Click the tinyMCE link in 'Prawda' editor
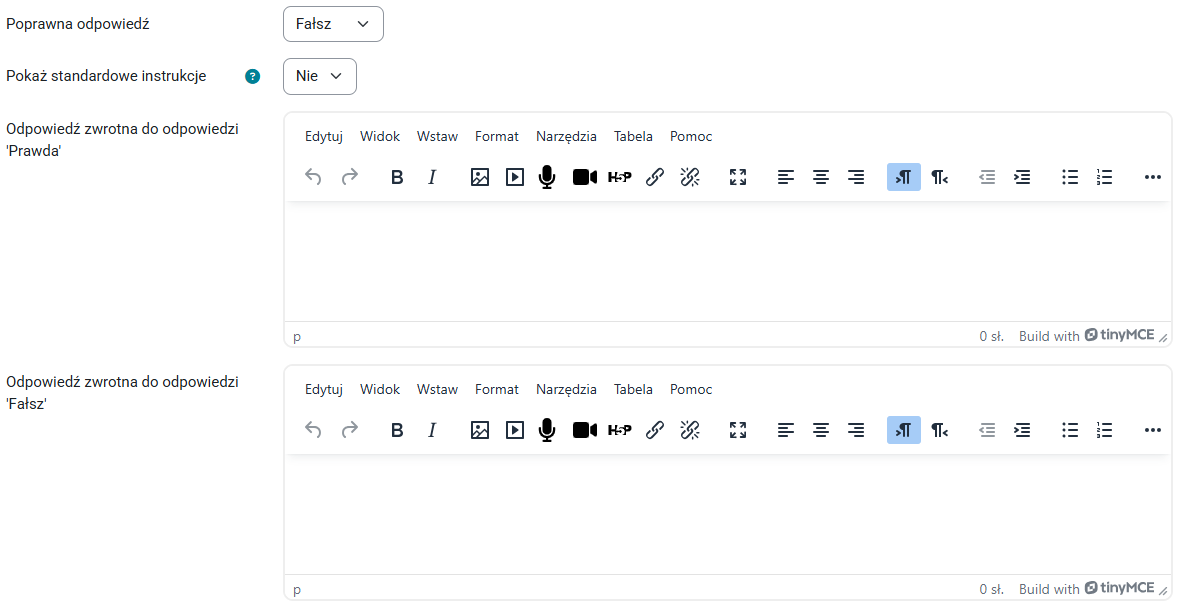1182x610 pixels. coord(1119,336)
